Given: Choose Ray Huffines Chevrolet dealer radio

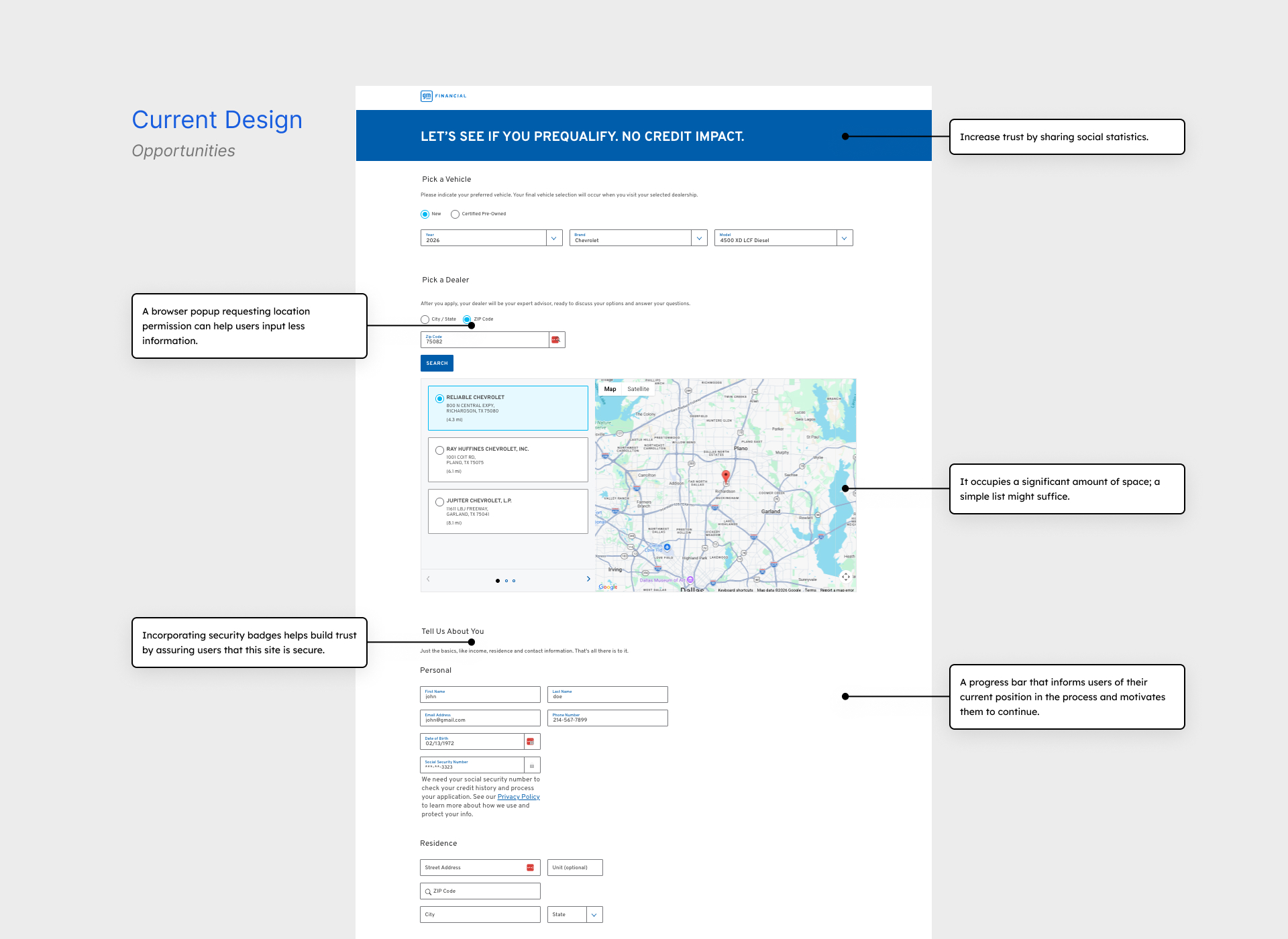Looking at the screenshot, I should click(439, 451).
